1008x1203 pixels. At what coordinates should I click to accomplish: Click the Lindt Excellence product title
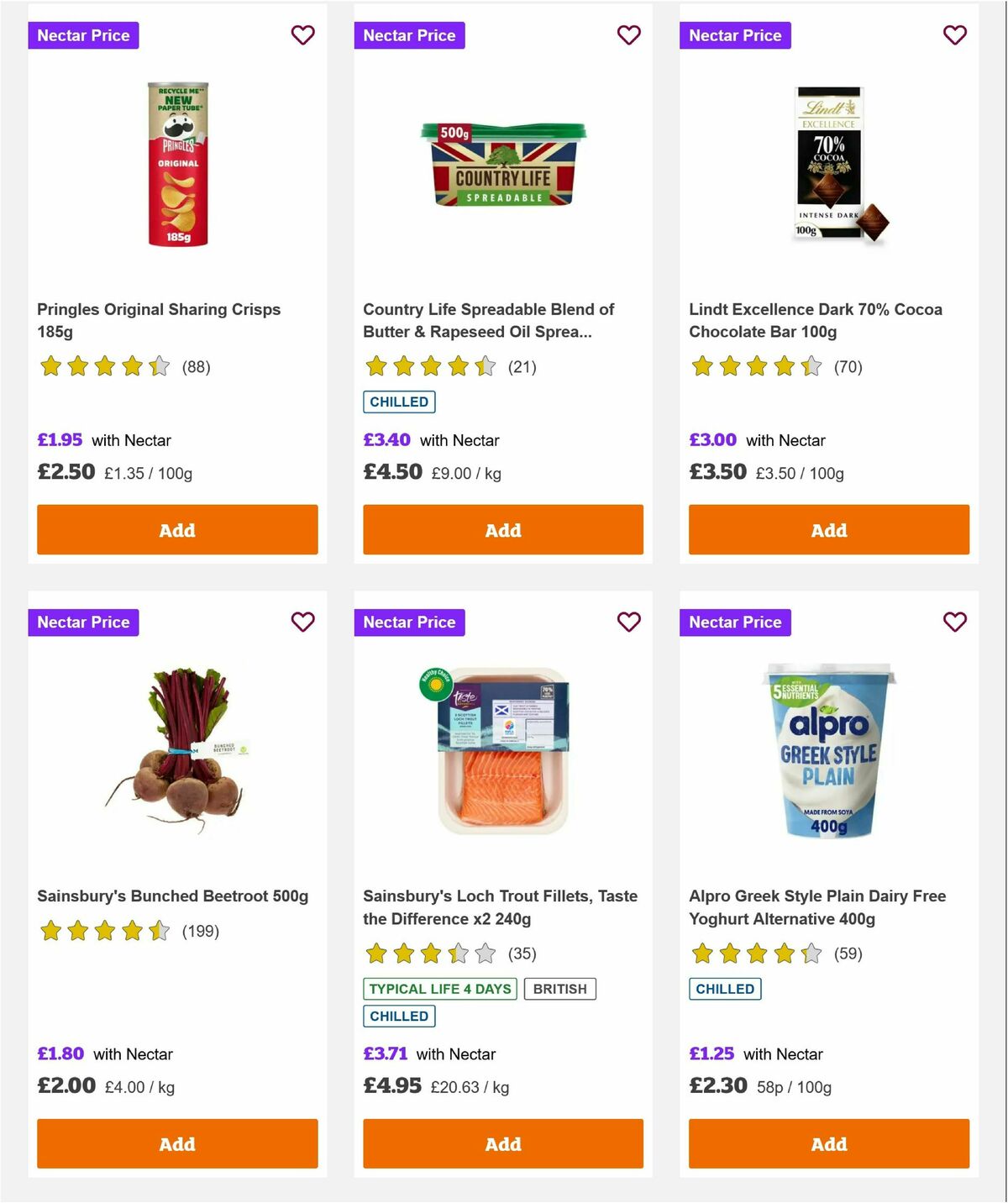[815, 320]
